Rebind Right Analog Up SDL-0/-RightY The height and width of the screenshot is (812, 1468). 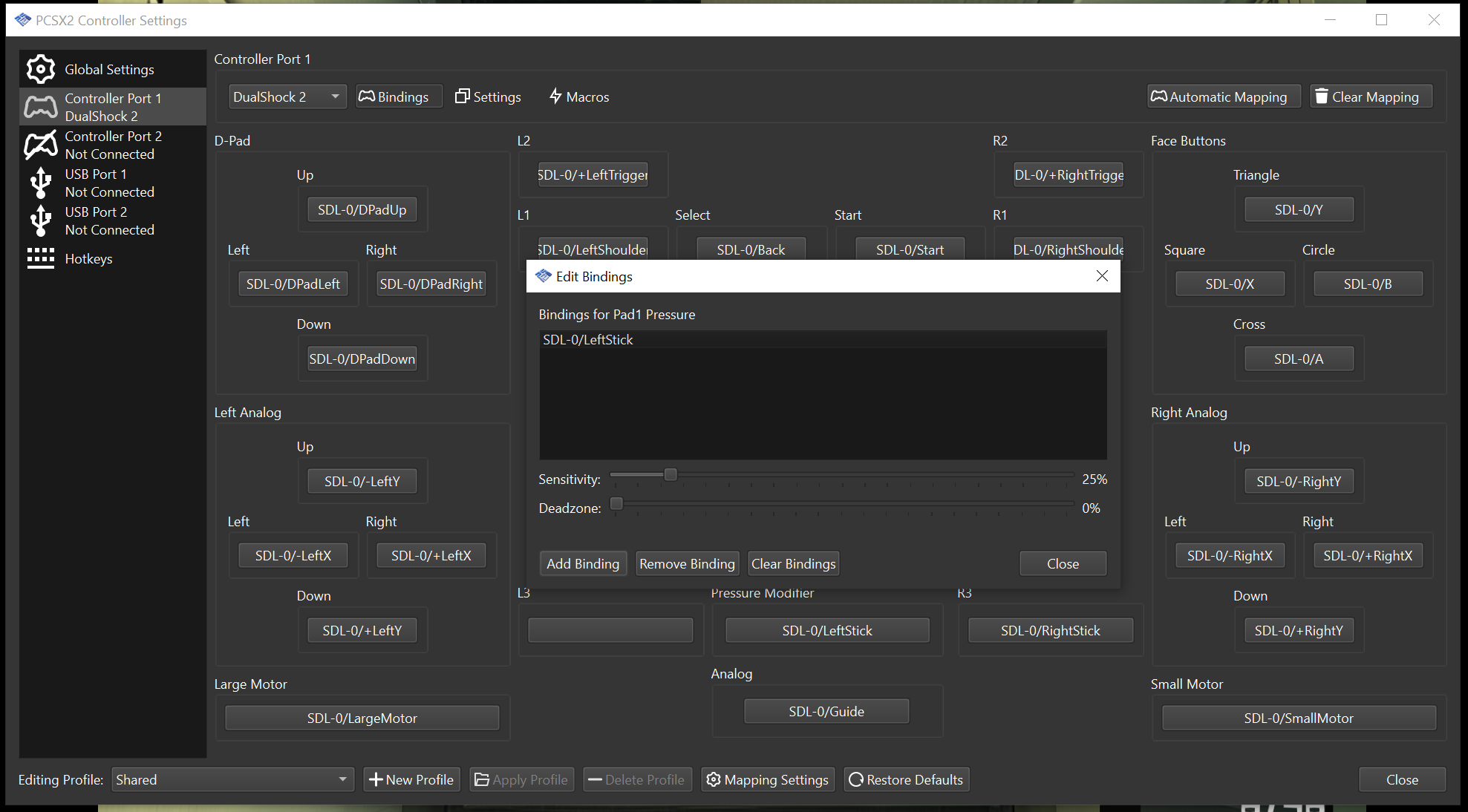click(x=1299, y=481)
